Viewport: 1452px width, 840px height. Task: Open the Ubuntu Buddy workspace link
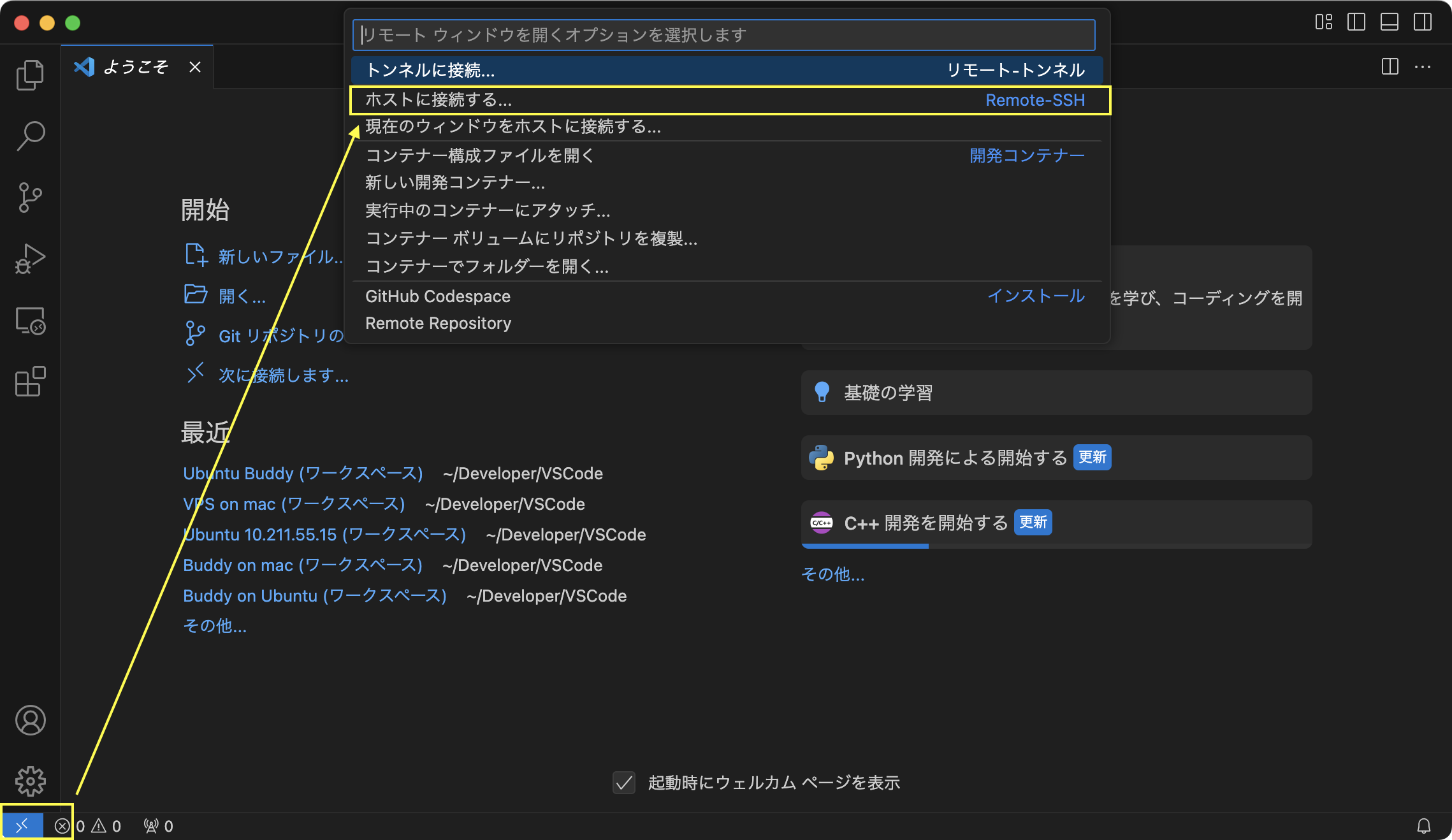pos(302,473)
